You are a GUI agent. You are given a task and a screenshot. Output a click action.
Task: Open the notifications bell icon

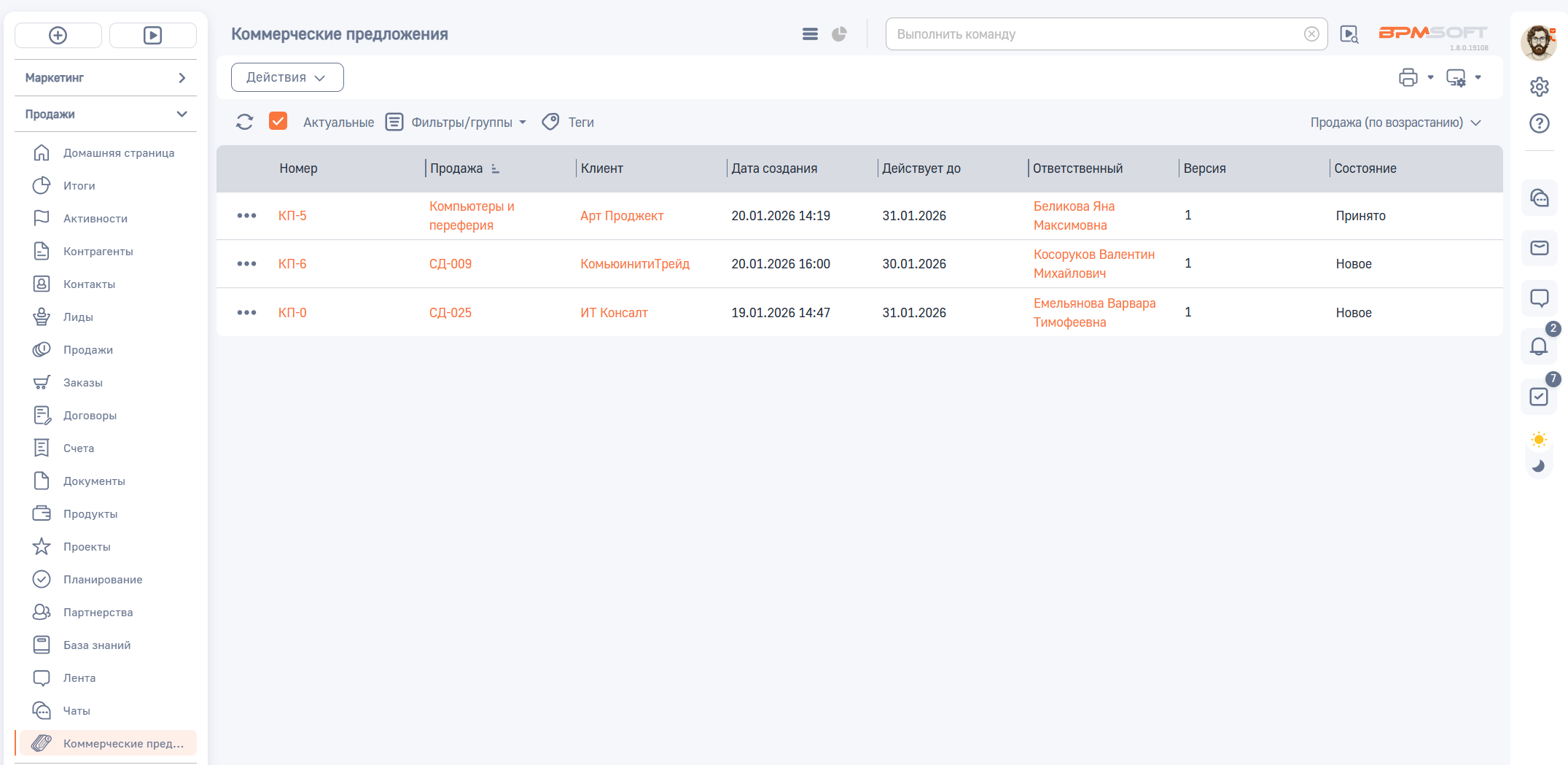click(x=1538, y=346)
